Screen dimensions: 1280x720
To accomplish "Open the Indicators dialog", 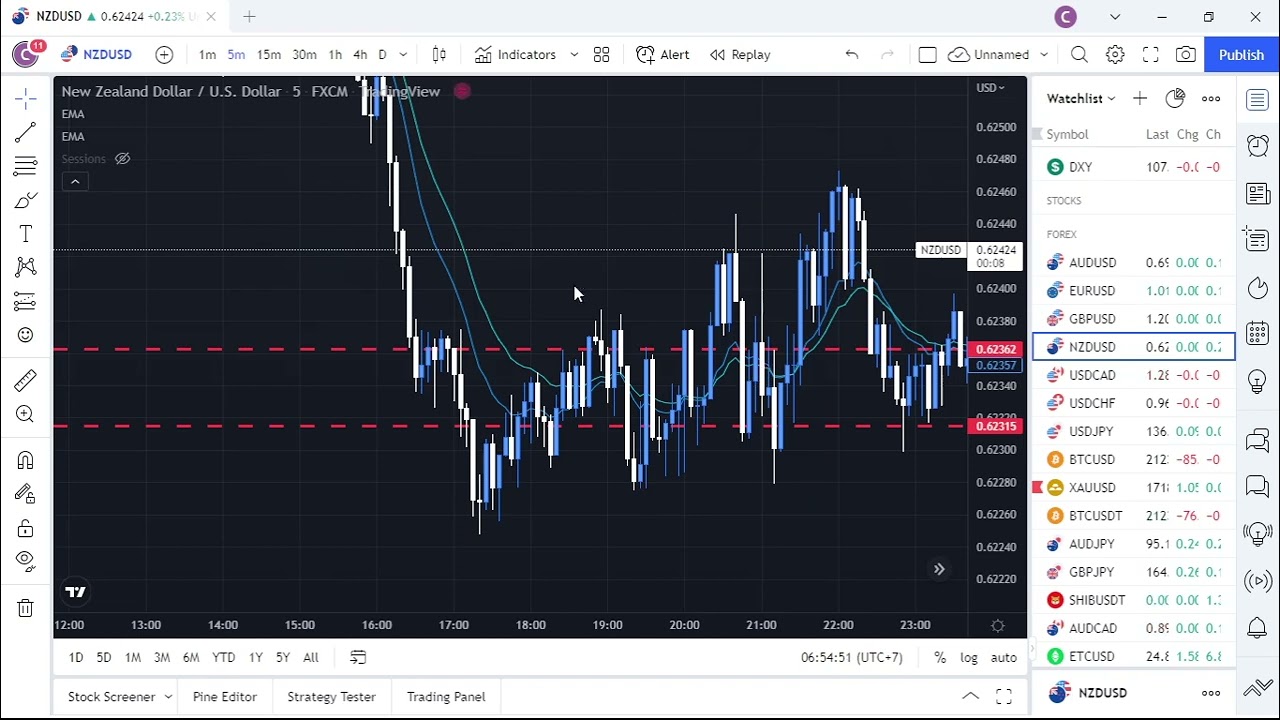I will click(515, 55).
